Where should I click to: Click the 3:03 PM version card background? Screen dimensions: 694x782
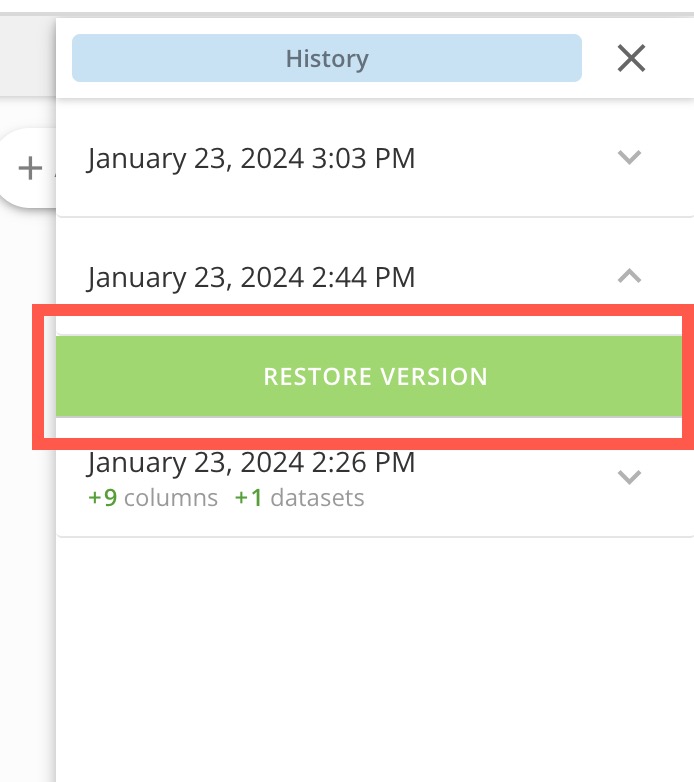[x=500, y=190]
